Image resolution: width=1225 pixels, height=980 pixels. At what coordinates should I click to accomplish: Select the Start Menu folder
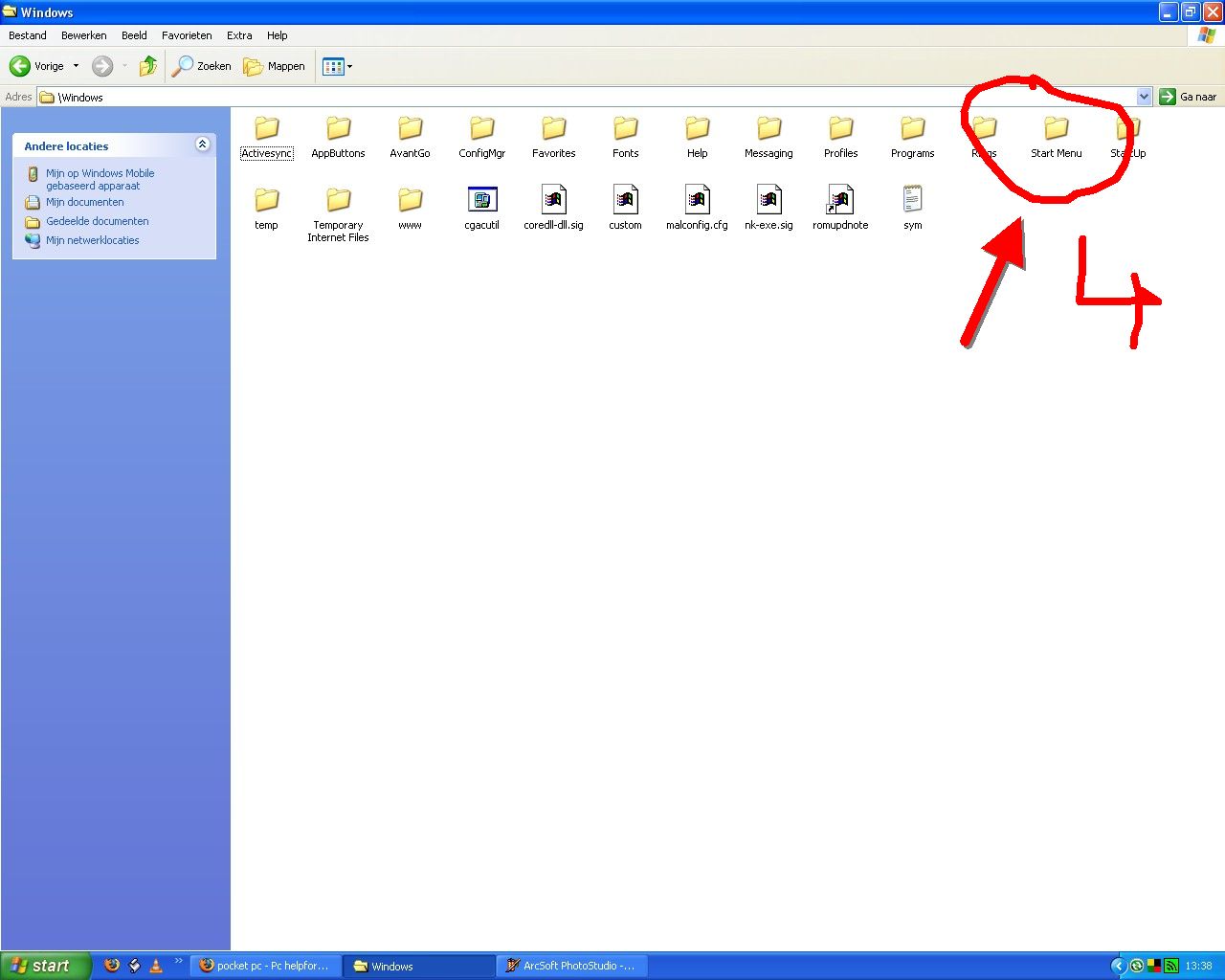click(1056, 137)
